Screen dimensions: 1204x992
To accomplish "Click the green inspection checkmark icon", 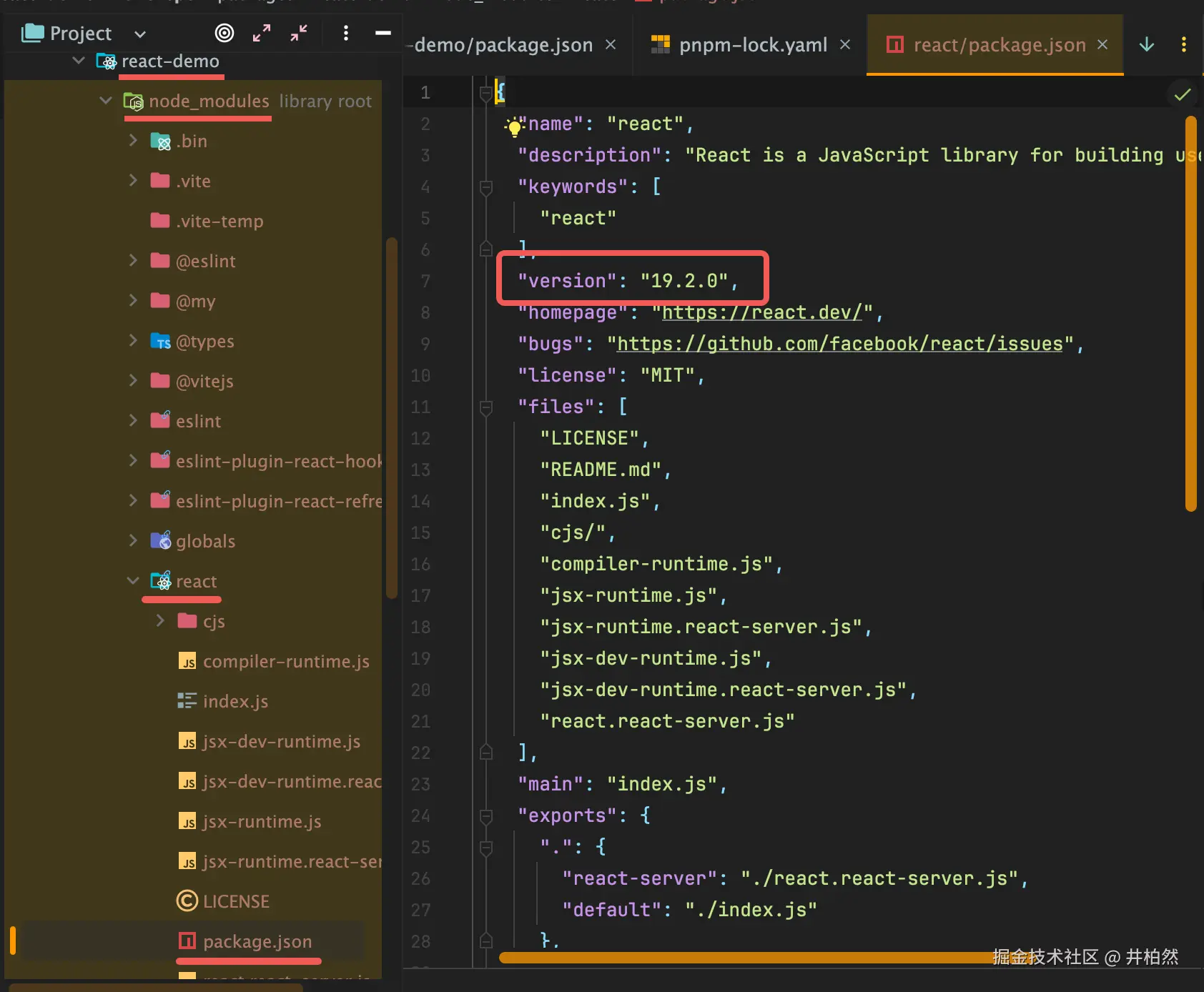I will (x=1183, y=94).
